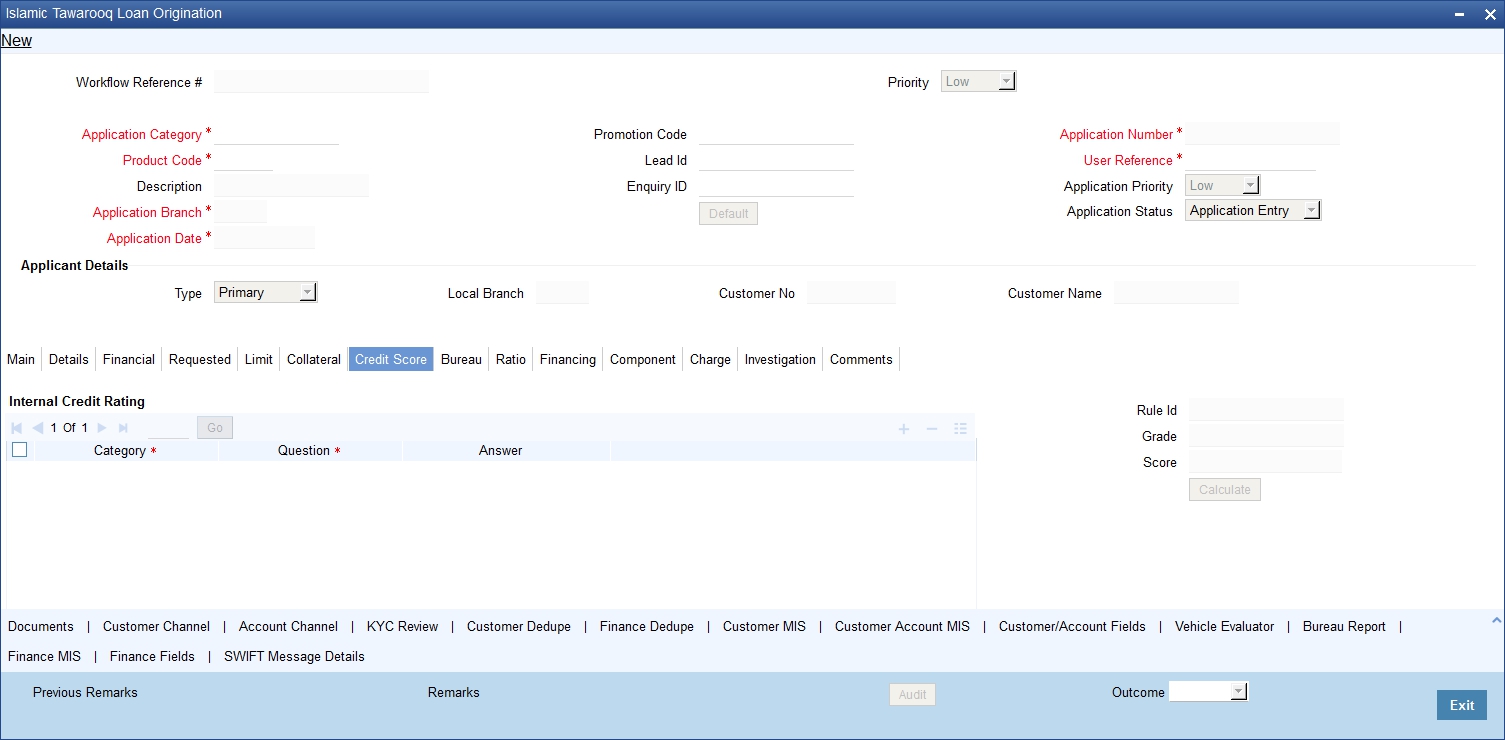Screen dimensions: 1505x740
Task: Select the Collateral tab
Action: point(314,359)
